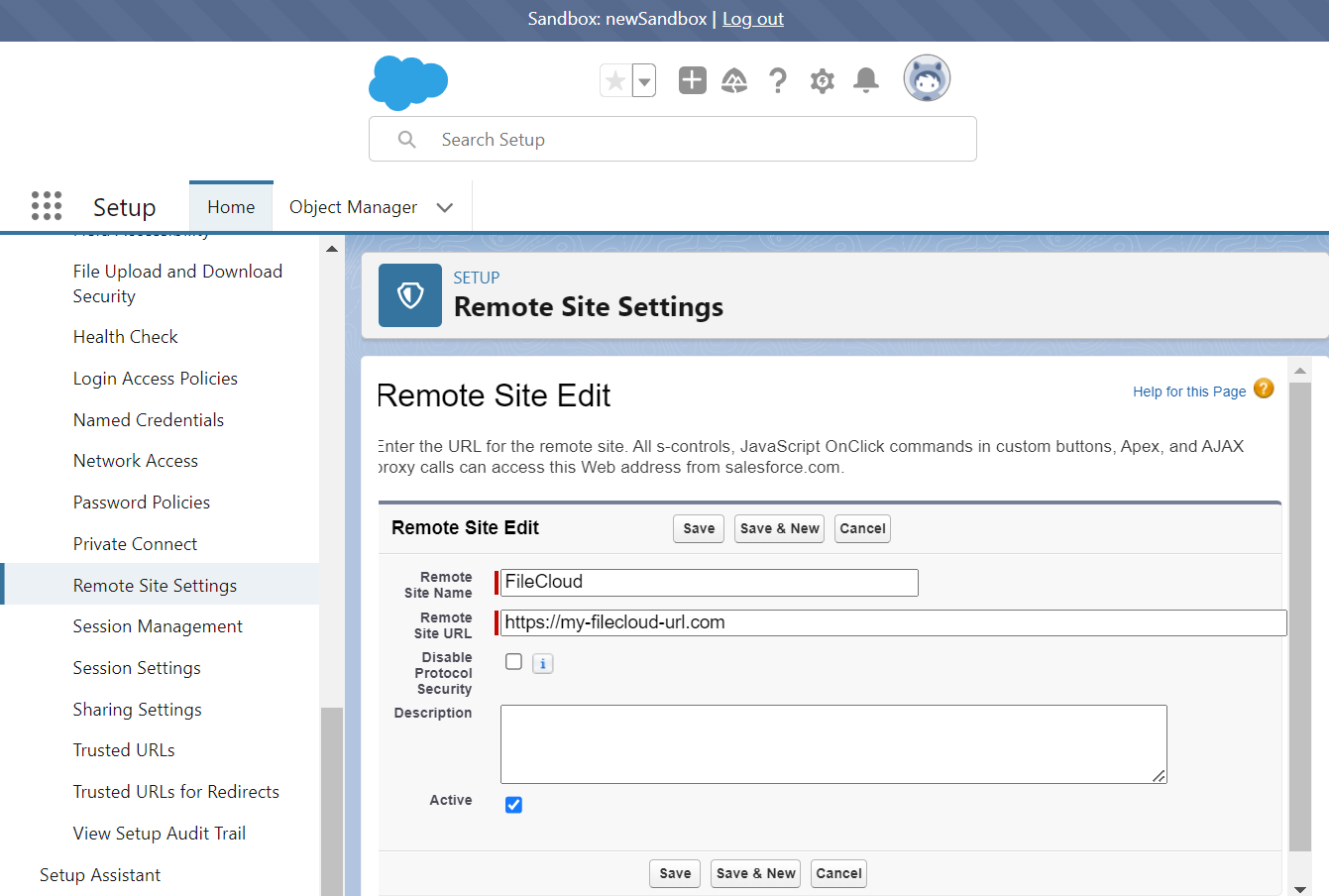Click the Help for this Page link
The width and height of the screenshot is (1329, 896).
1189,392
